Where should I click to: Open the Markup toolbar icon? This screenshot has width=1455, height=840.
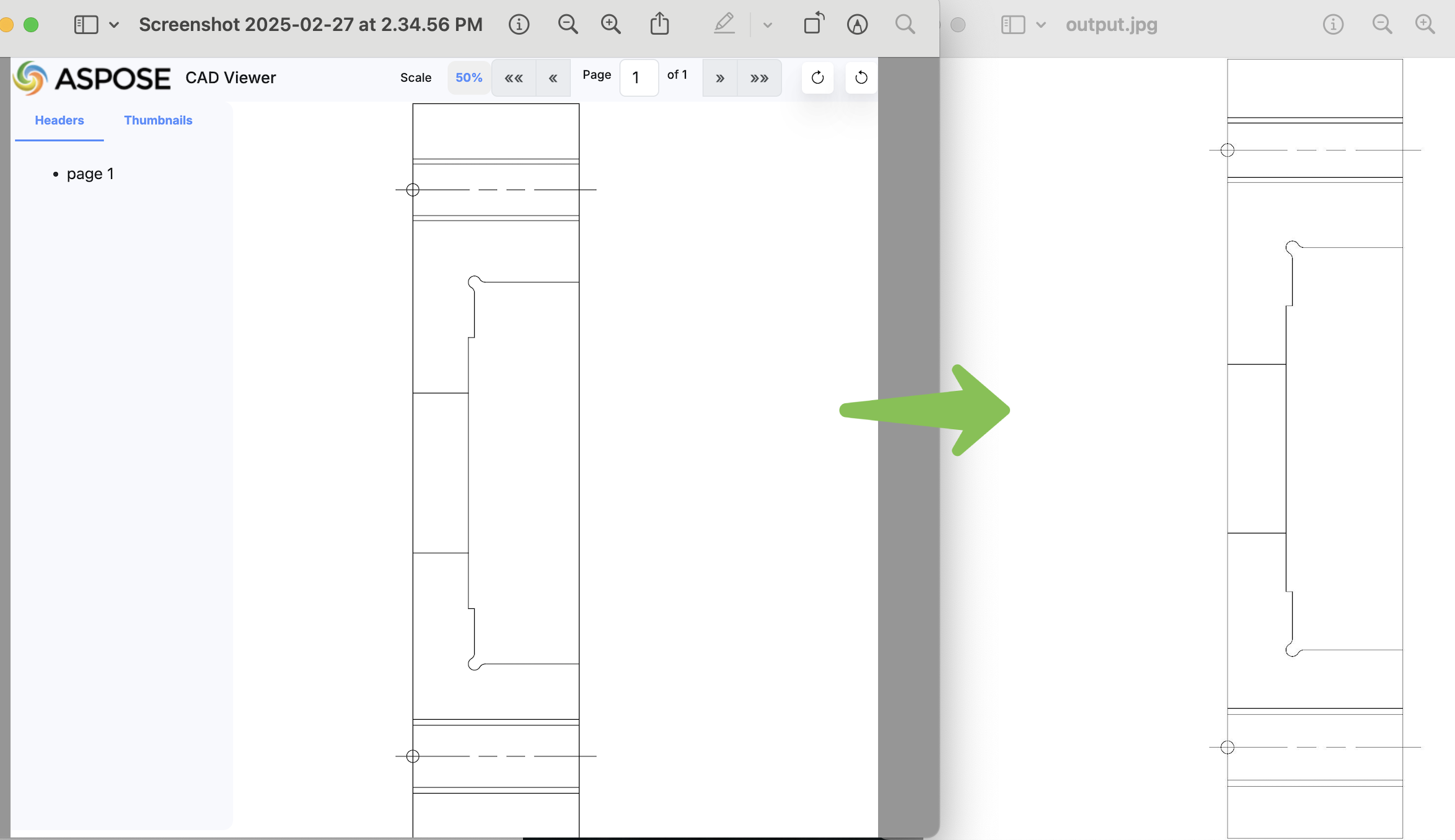click(x=857, y=25)
